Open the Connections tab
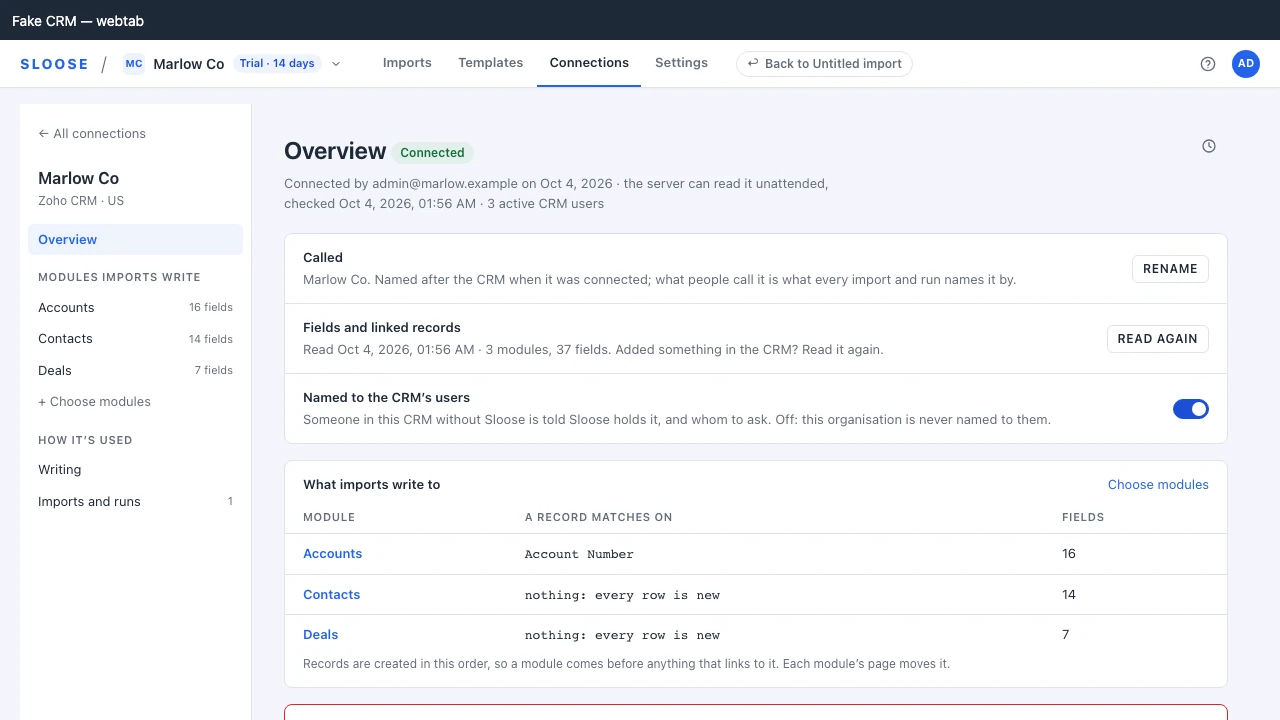 click(x=589, y=63)
